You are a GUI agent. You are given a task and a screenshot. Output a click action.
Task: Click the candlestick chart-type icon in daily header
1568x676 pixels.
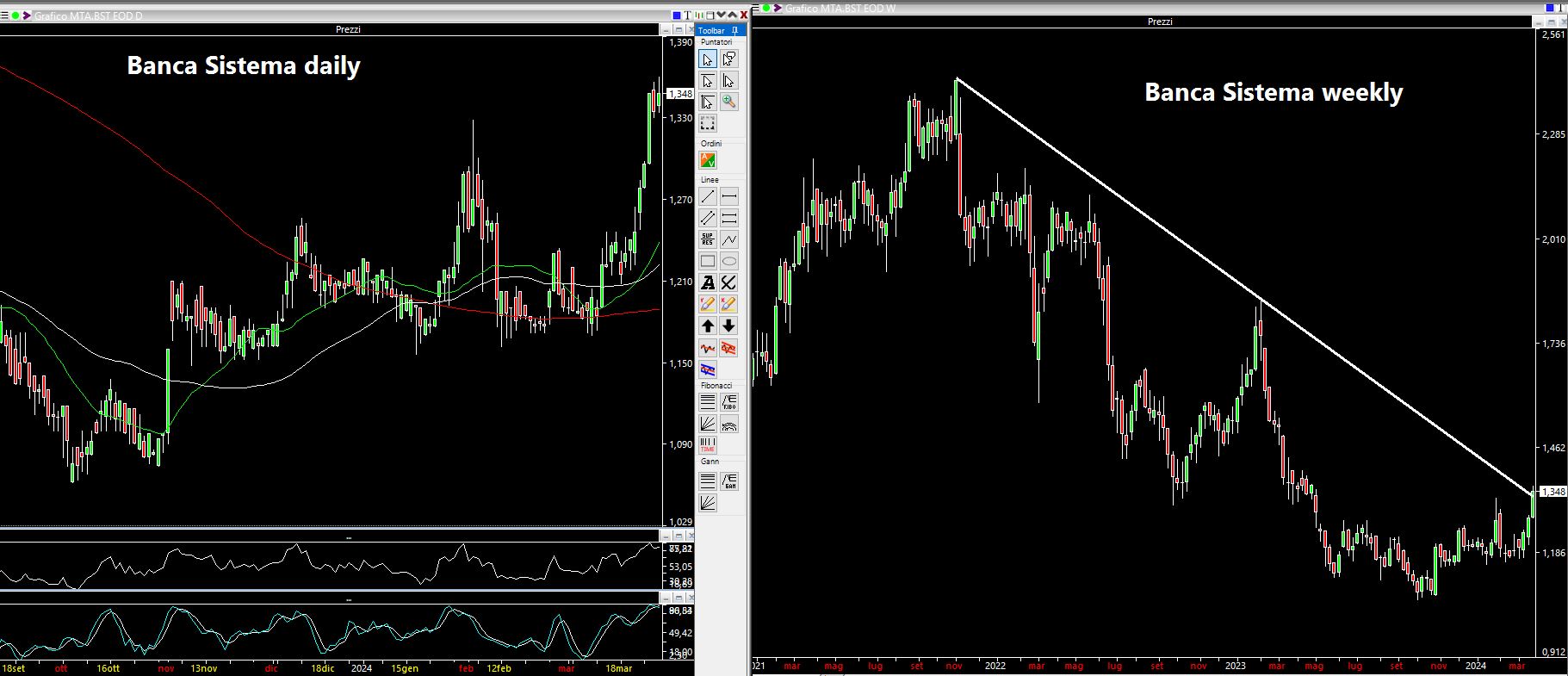click(x=699, y=16)
